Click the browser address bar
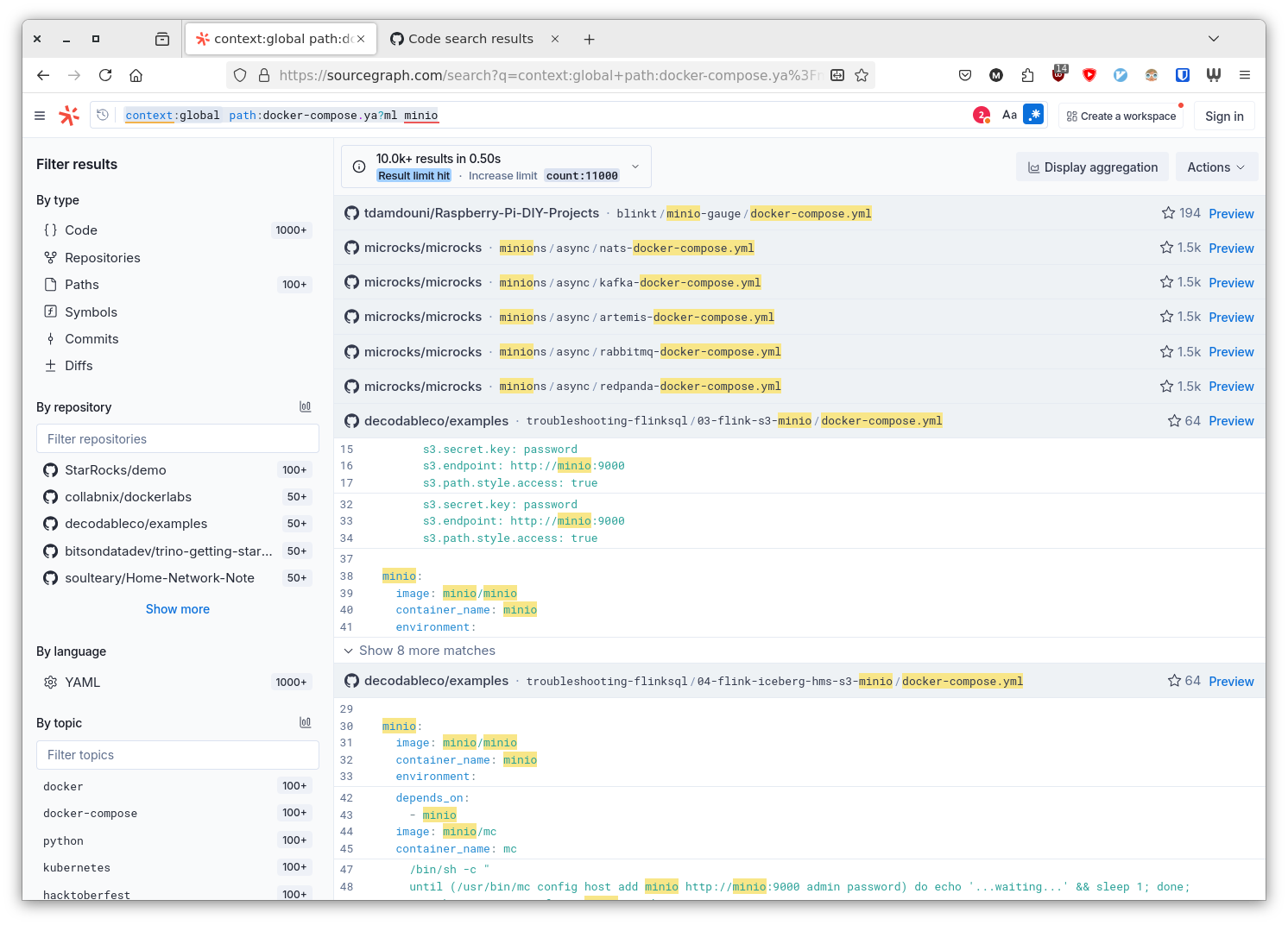This screenshot has width=1288, height=925. pyautogui.click(x=548, y=75)
